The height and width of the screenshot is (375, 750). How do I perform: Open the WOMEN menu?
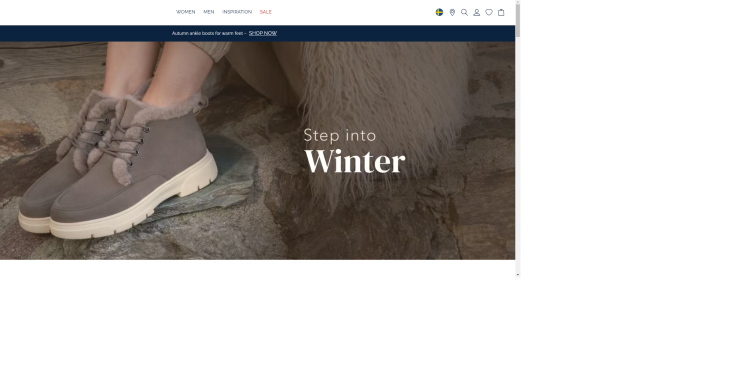click(x=186, y=12)
